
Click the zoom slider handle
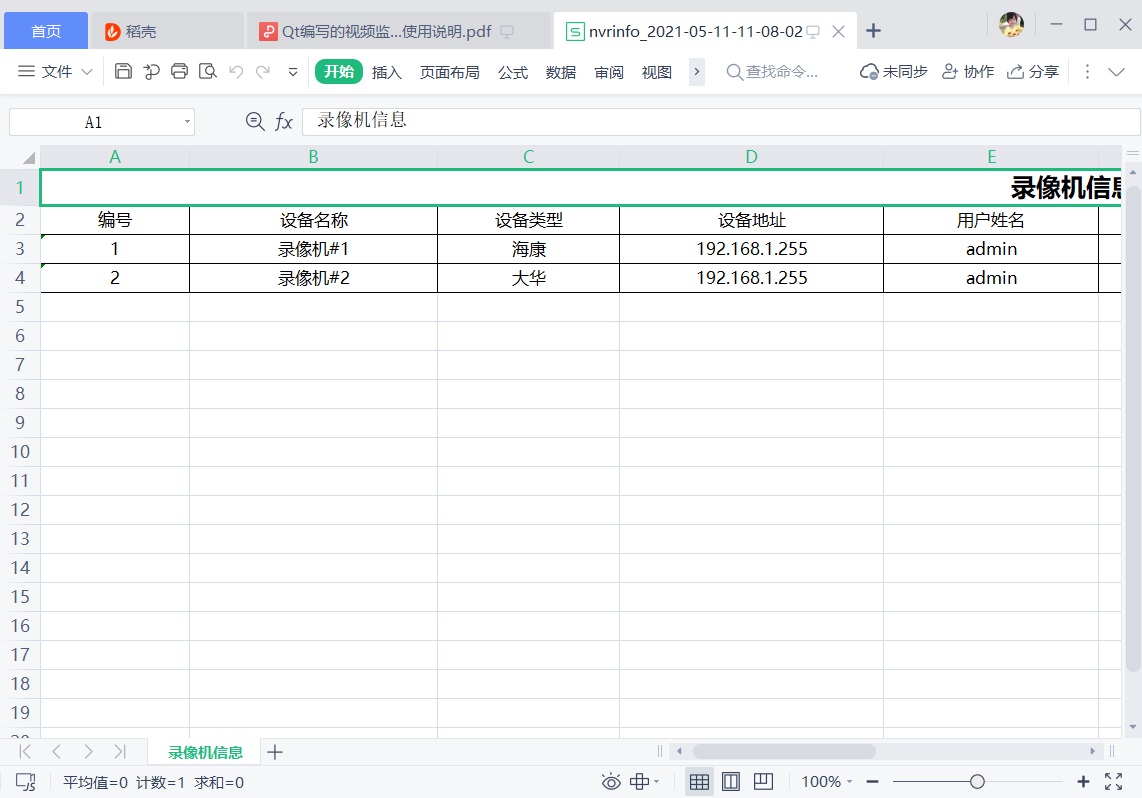coord(977,781)
